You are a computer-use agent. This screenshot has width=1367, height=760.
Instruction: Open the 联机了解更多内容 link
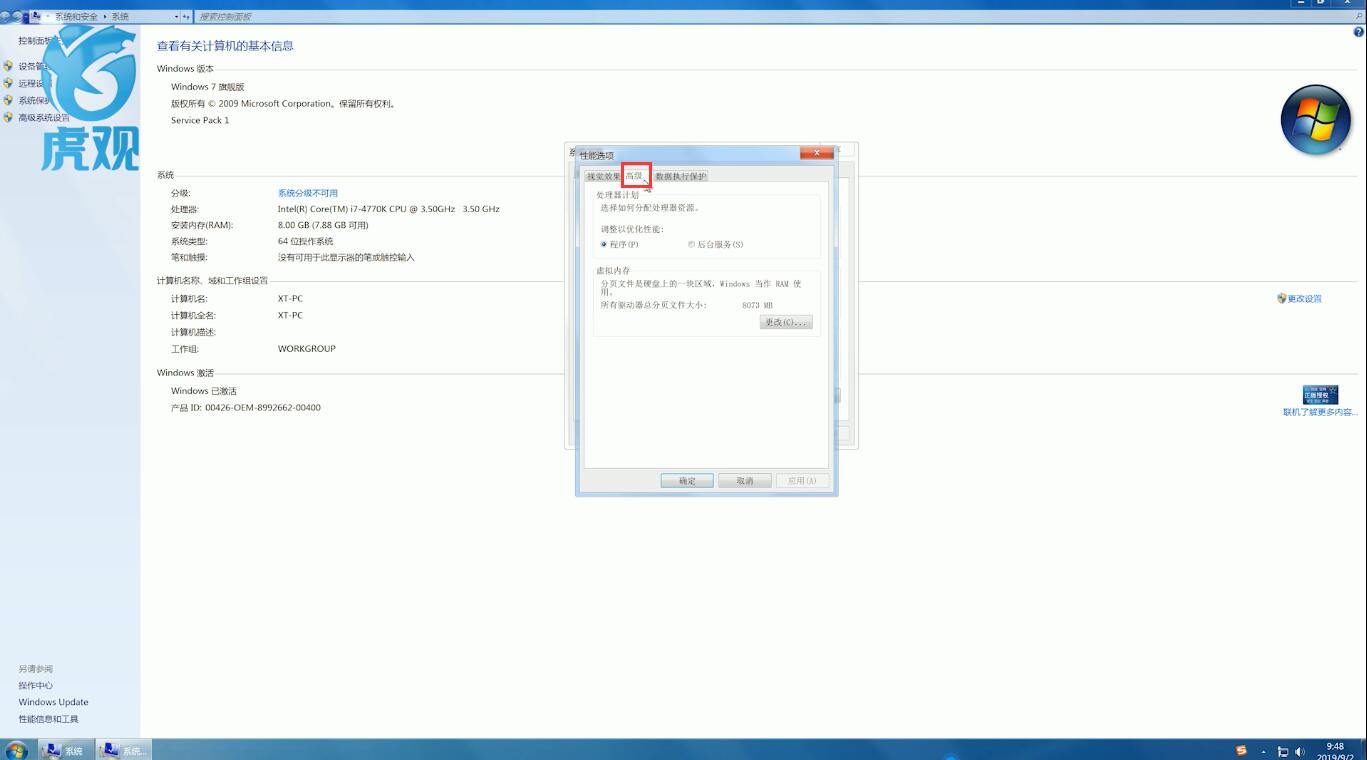(x=1320, y=412)
